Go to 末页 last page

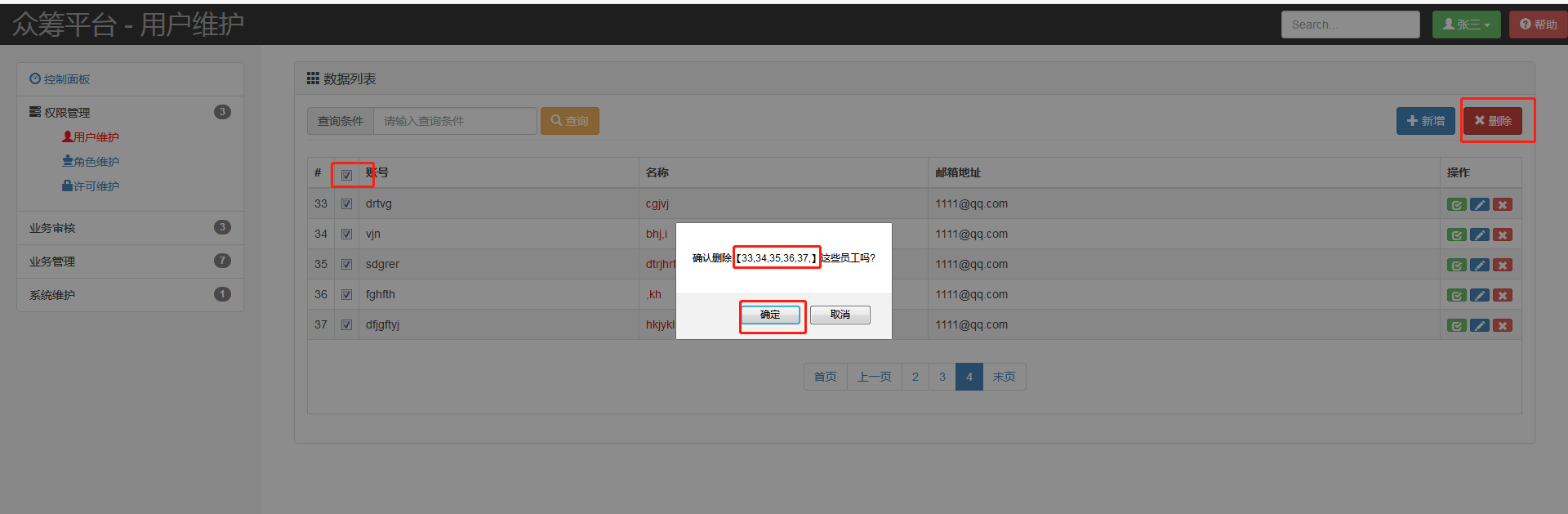[1004, 377]
